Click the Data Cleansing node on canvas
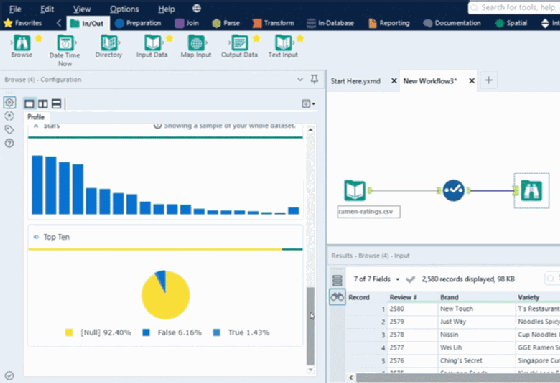The image size is (560, 383). click(x=453, y=190)
